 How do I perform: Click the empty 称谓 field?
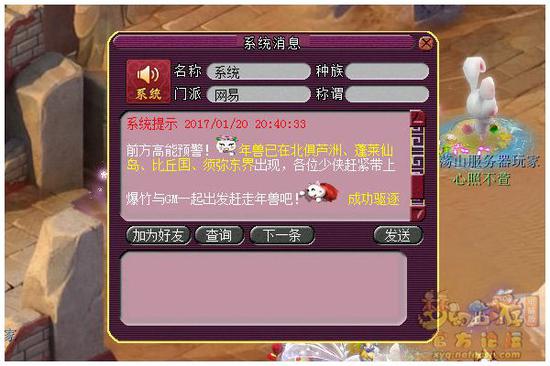pos(387,94)
